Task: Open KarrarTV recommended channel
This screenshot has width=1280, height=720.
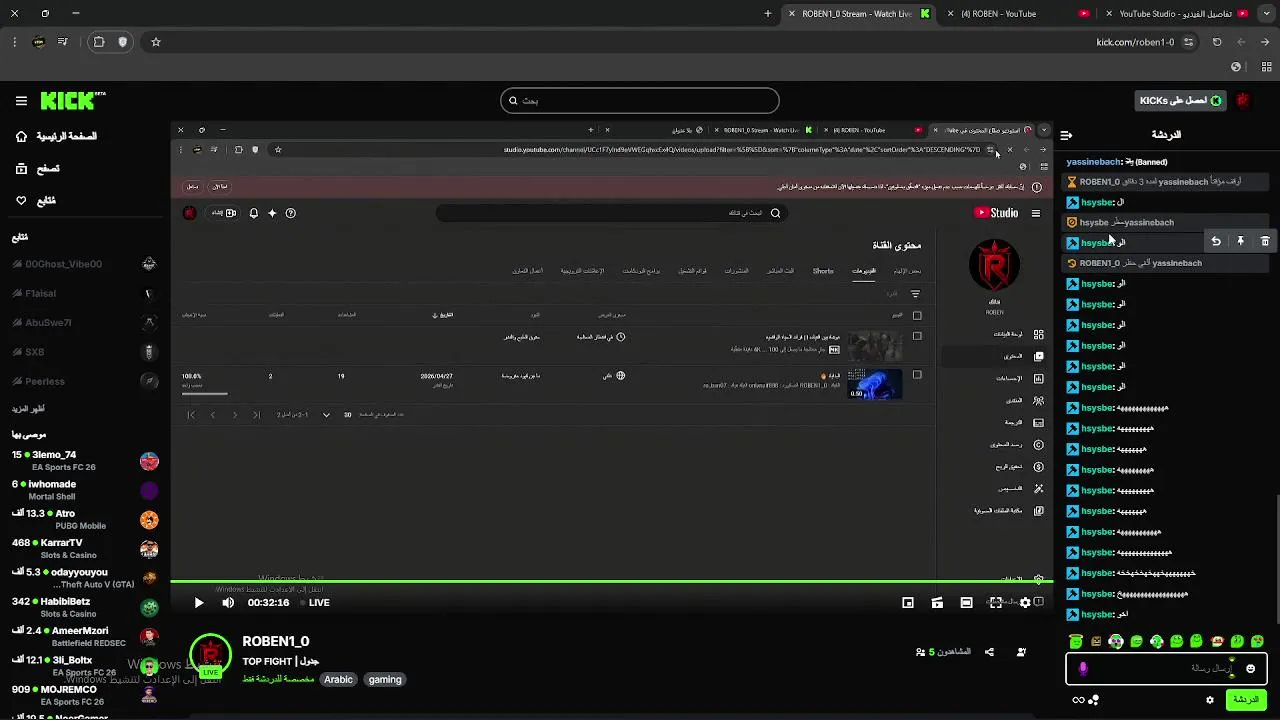Action: pos(86,549)
